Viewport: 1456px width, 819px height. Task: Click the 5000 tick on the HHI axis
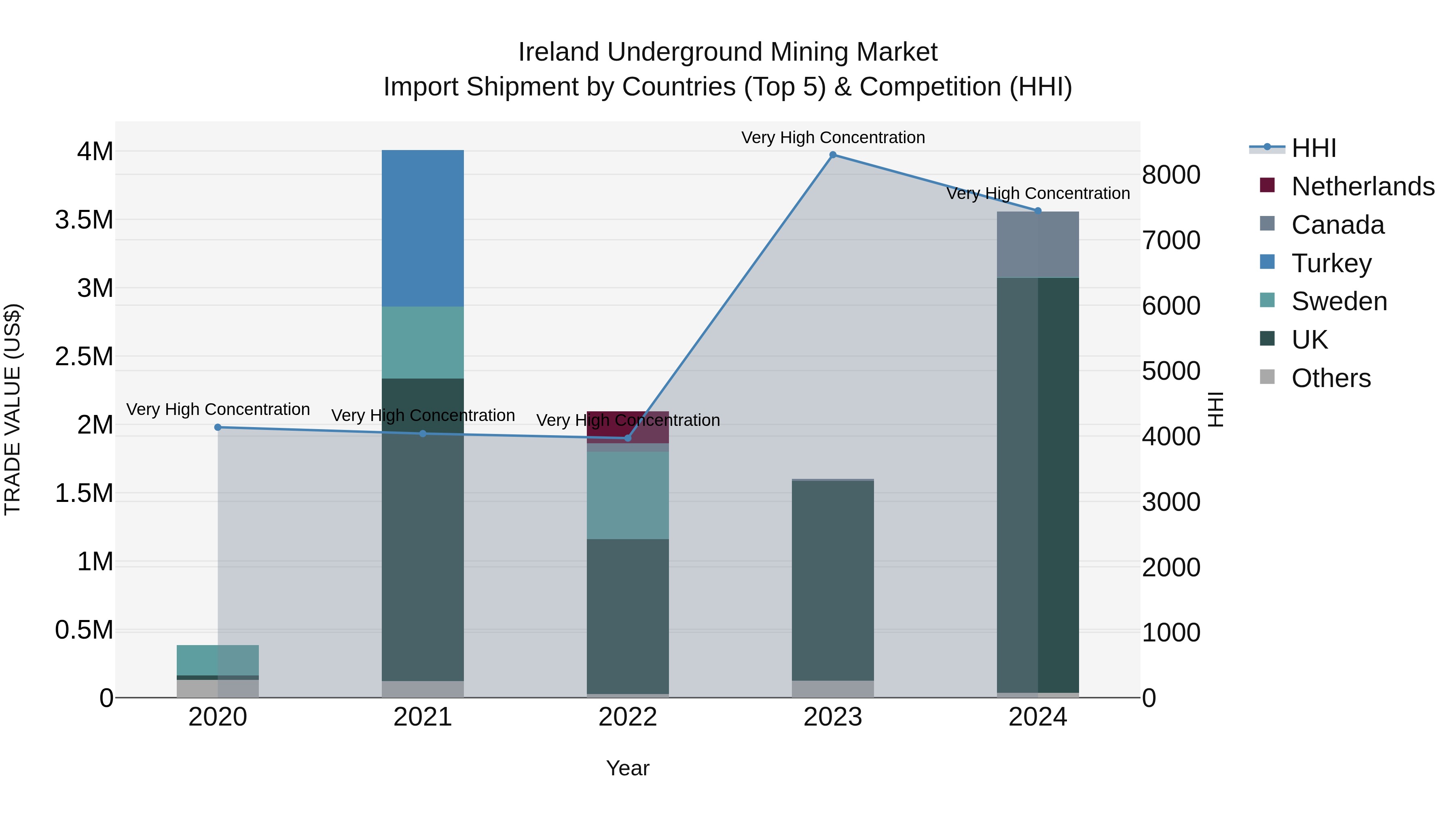(1171, 371)
